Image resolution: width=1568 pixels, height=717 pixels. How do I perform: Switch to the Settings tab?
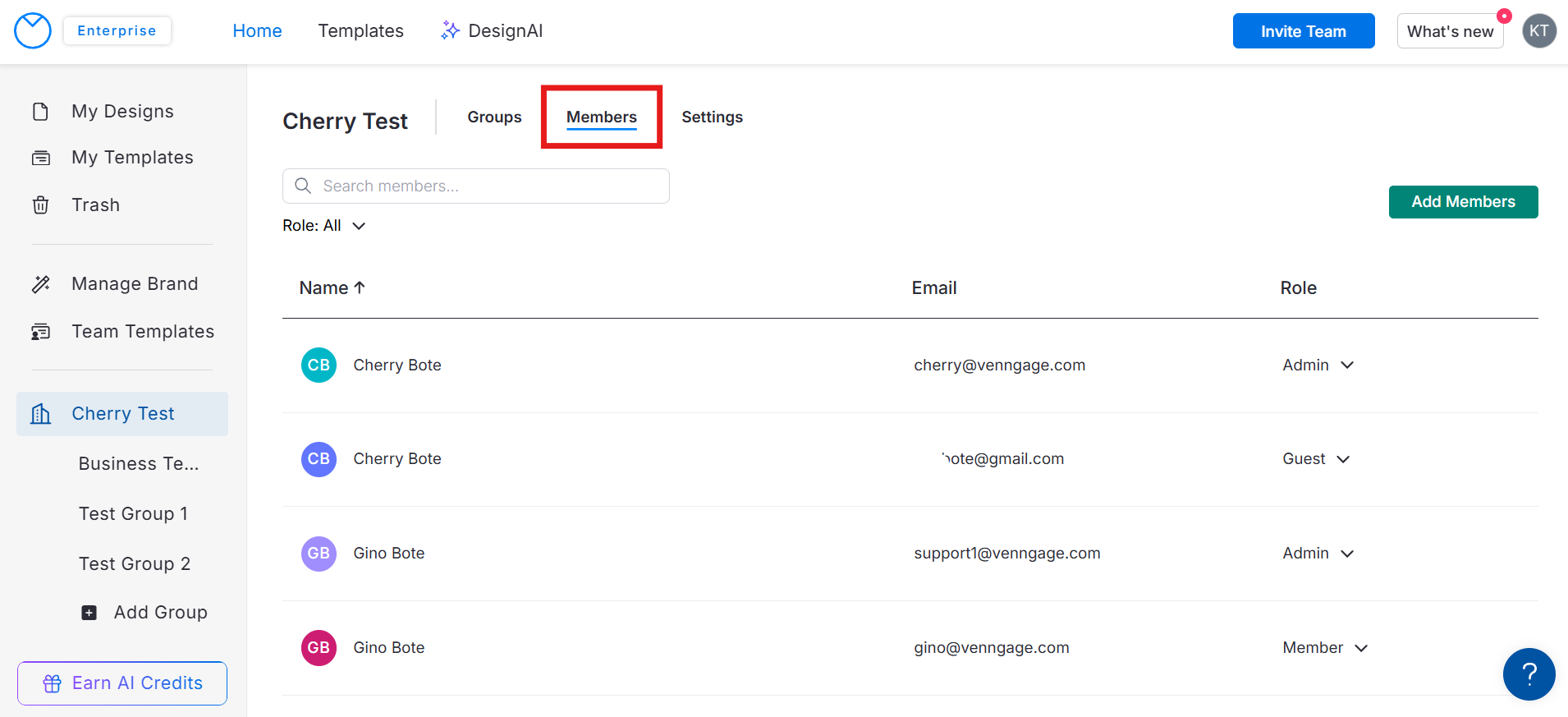pos(712,117)
